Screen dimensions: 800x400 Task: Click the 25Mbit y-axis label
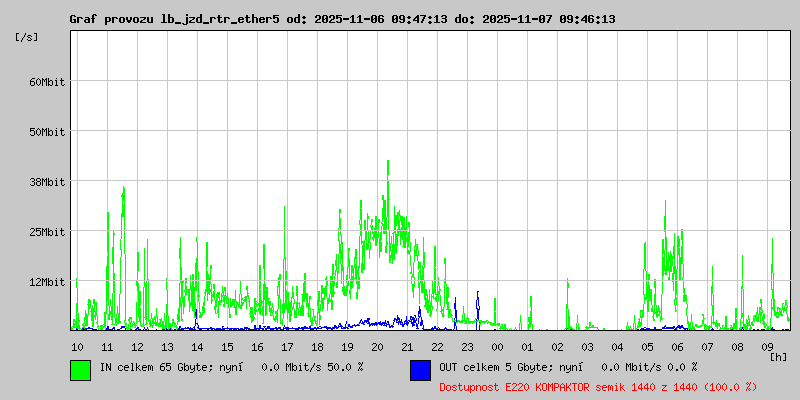[46, 231]
